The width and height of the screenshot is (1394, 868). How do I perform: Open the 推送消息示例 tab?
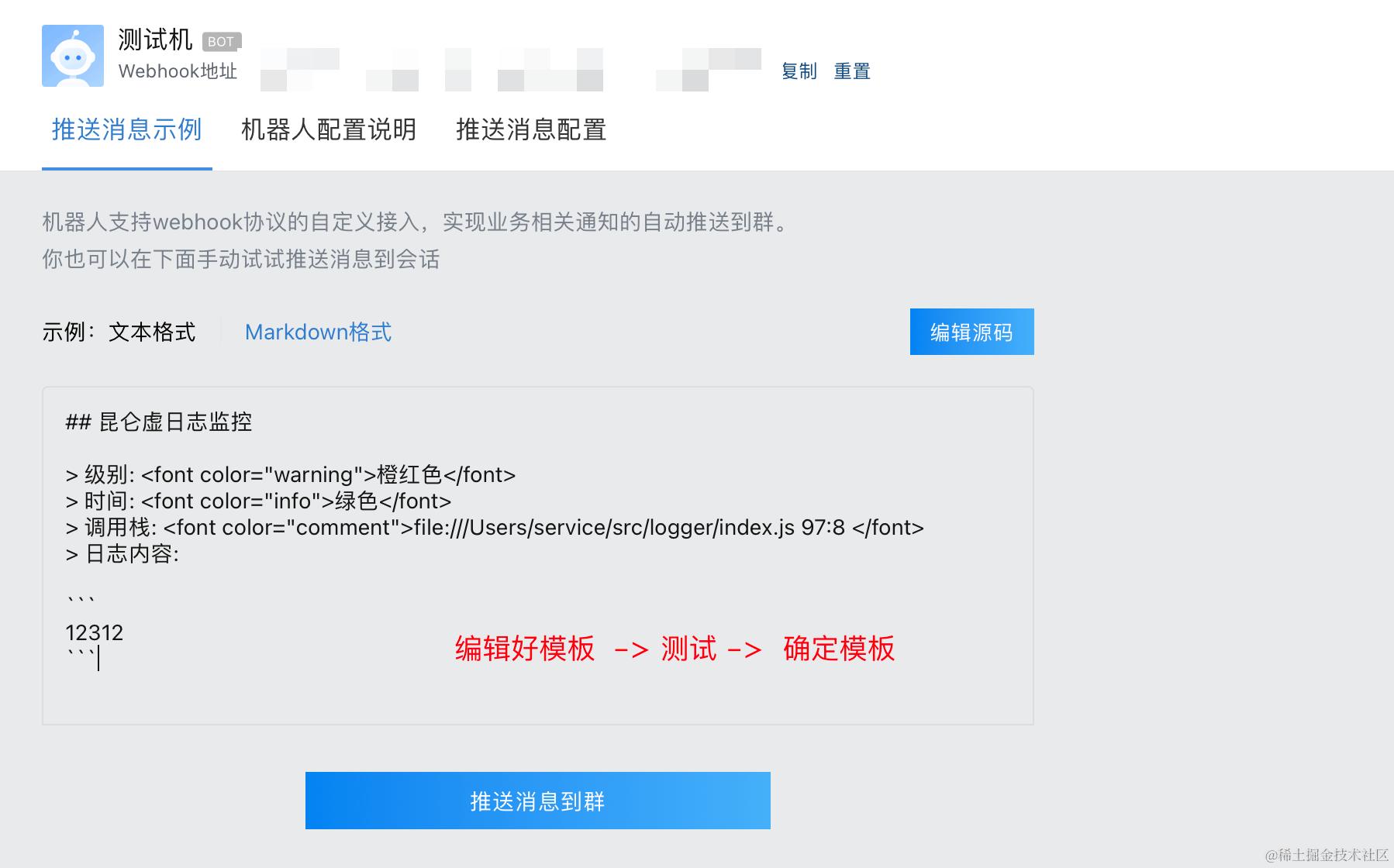click(x=127, y=129)
